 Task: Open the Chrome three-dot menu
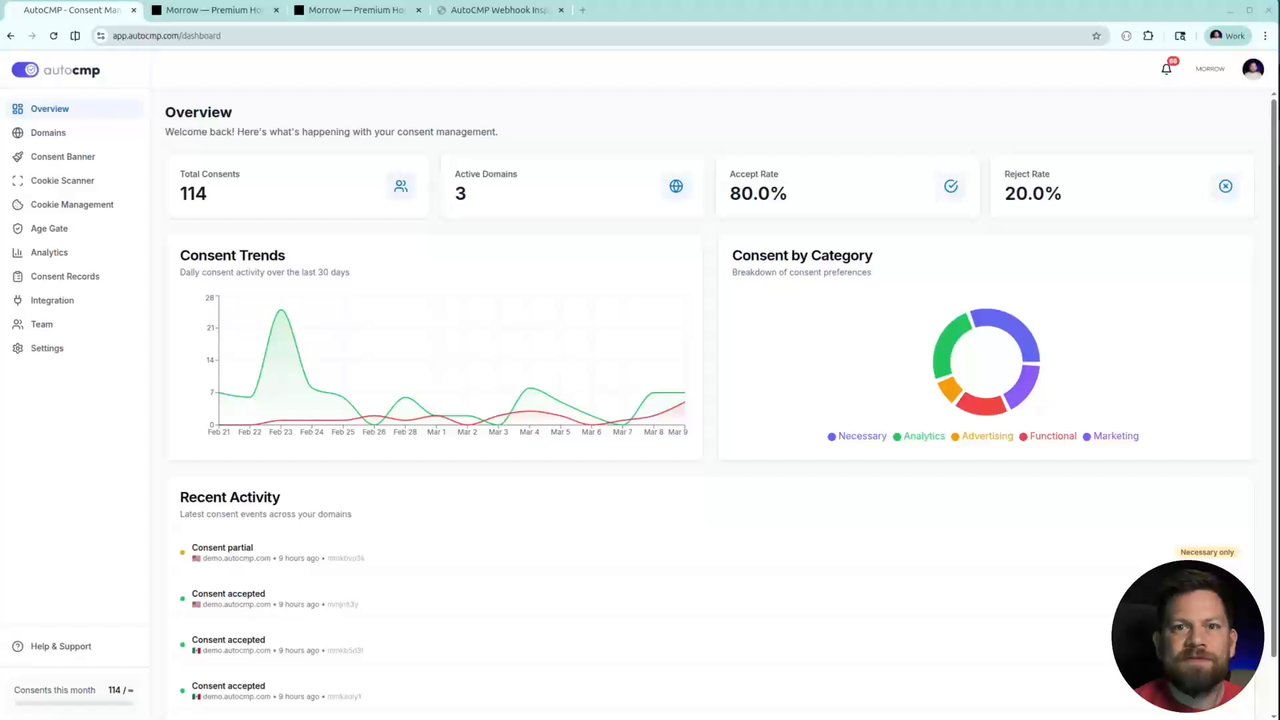(x=1265, y=36)
